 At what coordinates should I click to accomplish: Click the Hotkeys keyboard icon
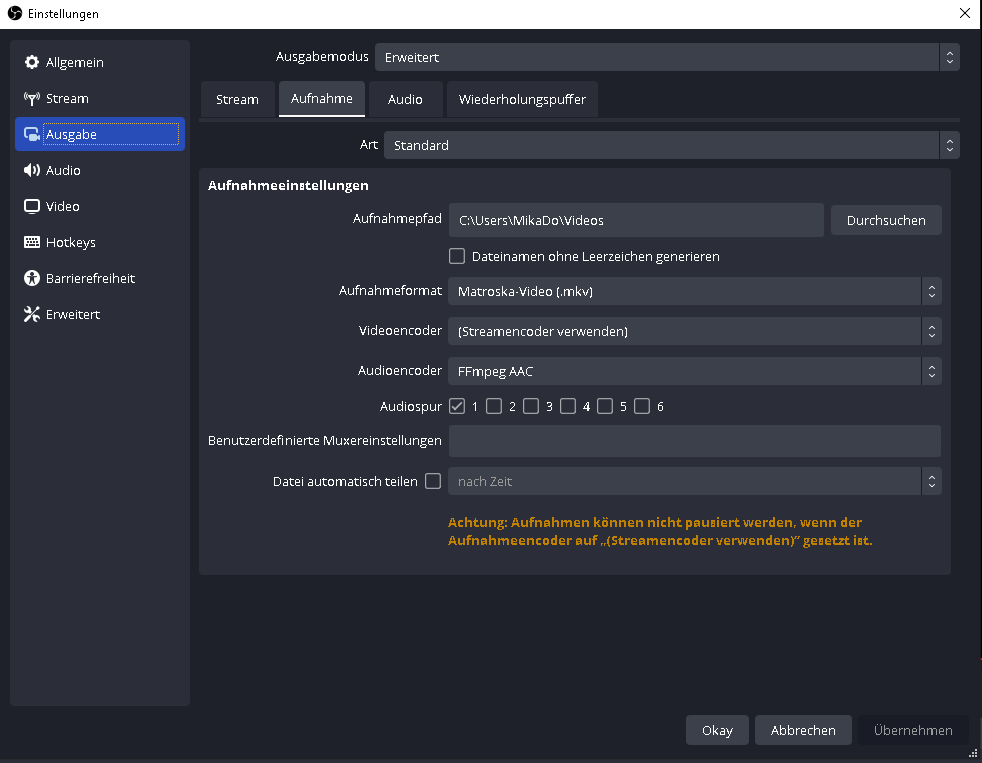(x=31, y=242)
